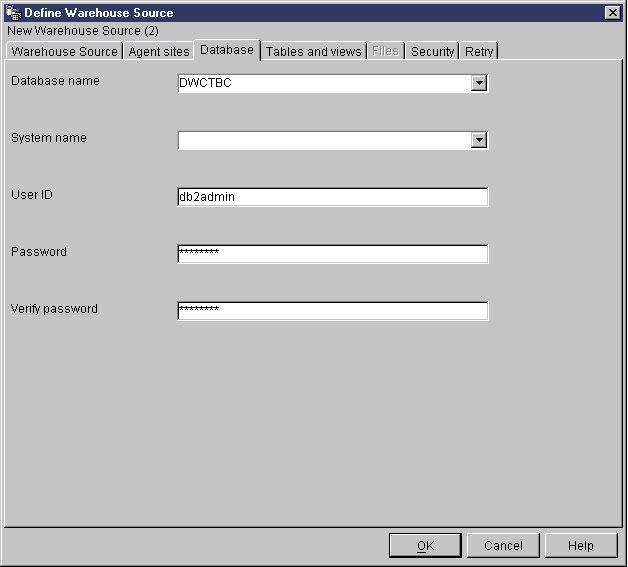Focus the Password input field

pos(333,254)
